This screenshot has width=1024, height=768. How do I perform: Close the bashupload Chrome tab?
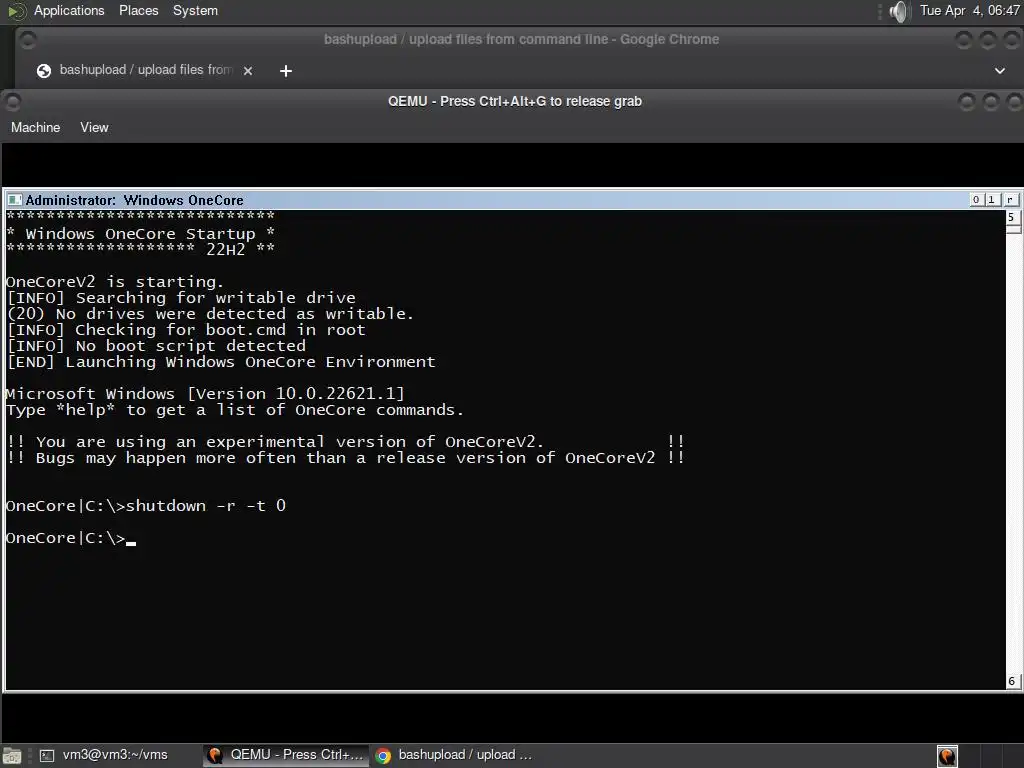coord(248,71)
